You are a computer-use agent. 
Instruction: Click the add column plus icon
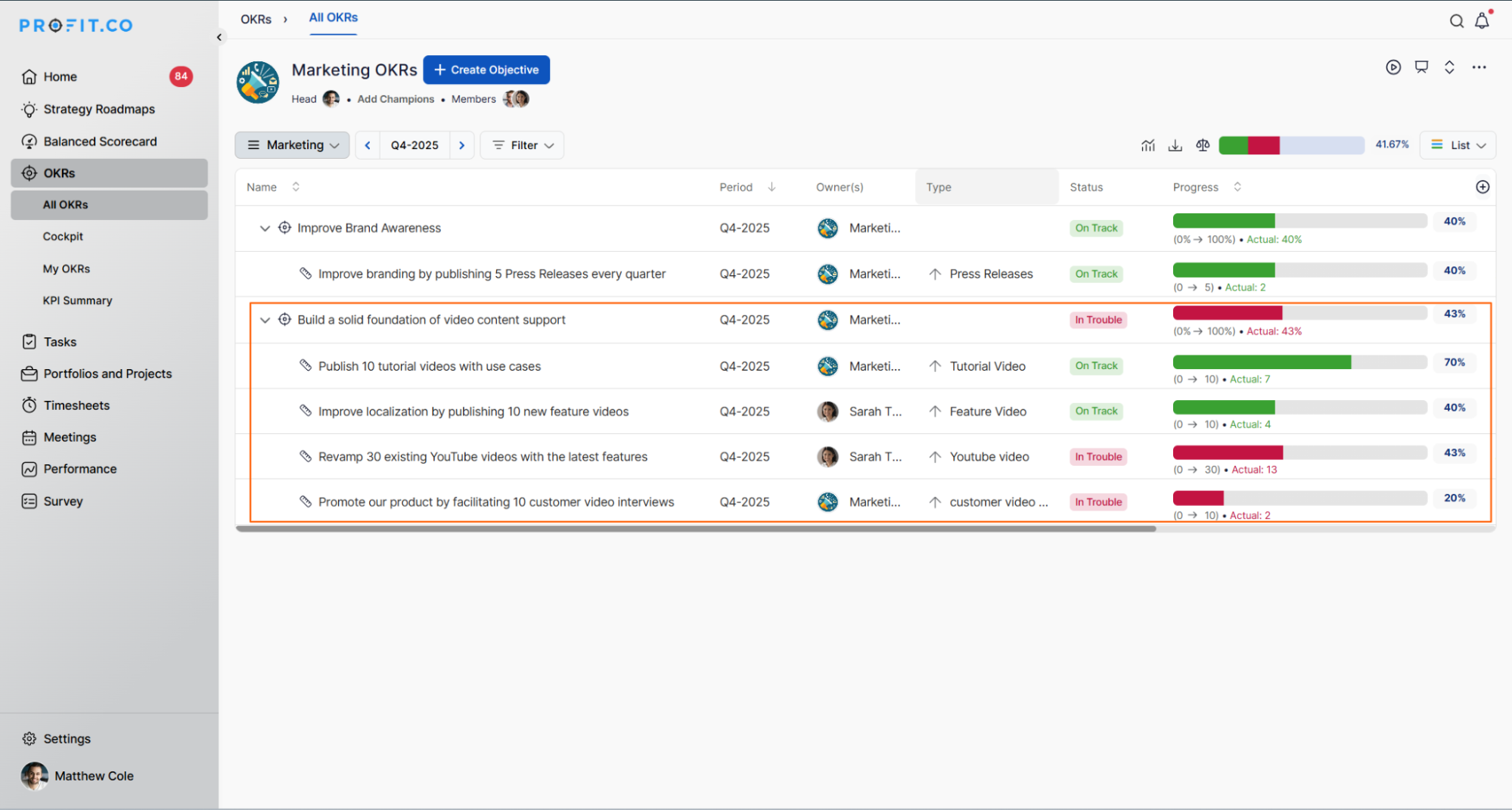[x=1483, y=187]
